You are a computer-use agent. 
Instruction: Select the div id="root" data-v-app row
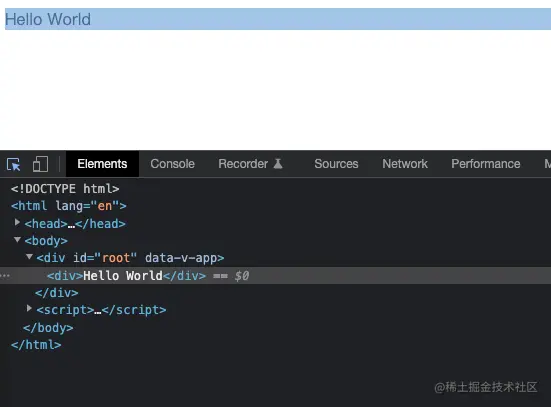point(130,258)
